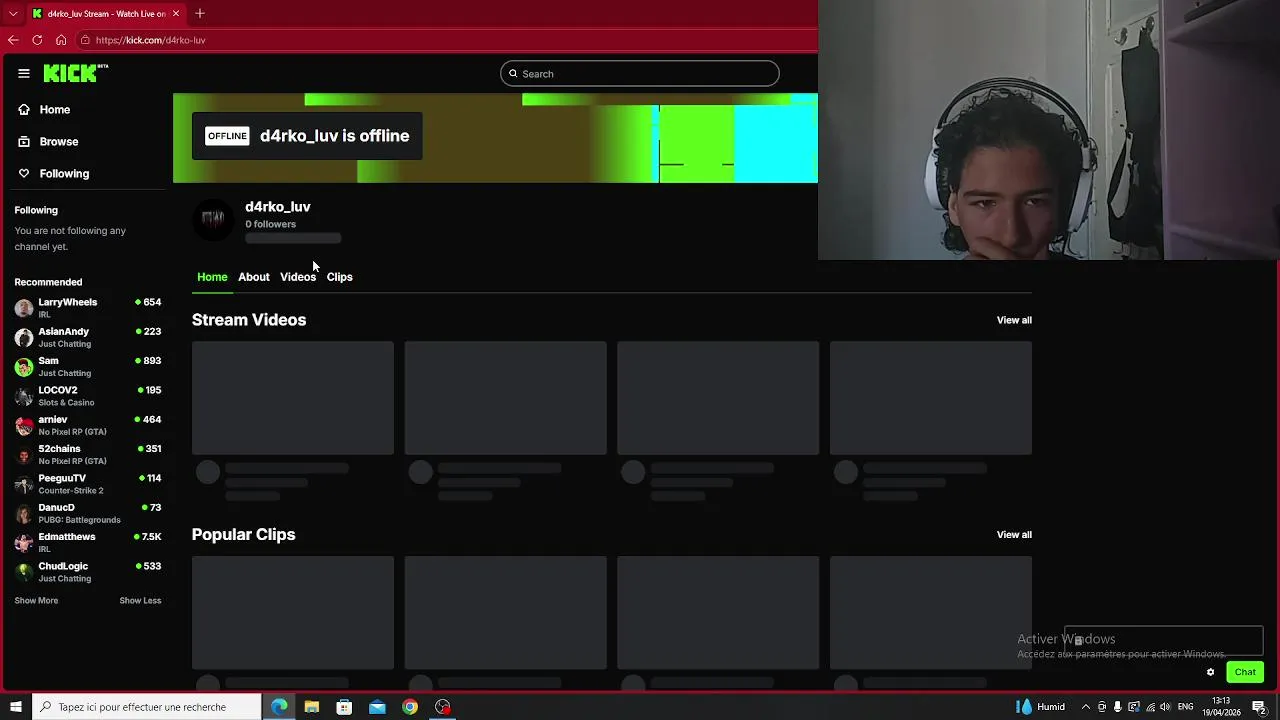Open Microsoft Edge from taskbar
The height and width of the screenshot is (720, 1280).
[x=279, y=707]
